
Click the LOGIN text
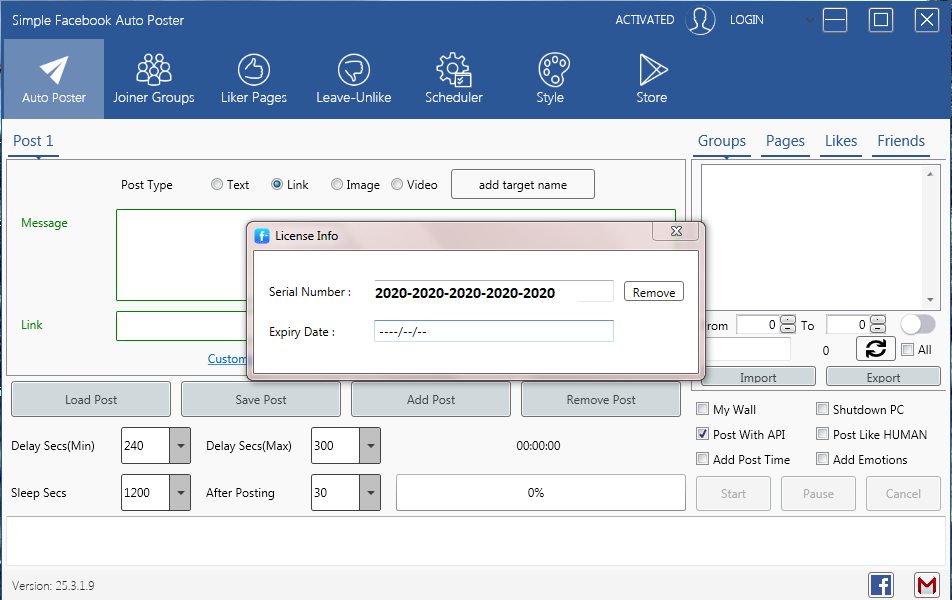coord(747,20)
